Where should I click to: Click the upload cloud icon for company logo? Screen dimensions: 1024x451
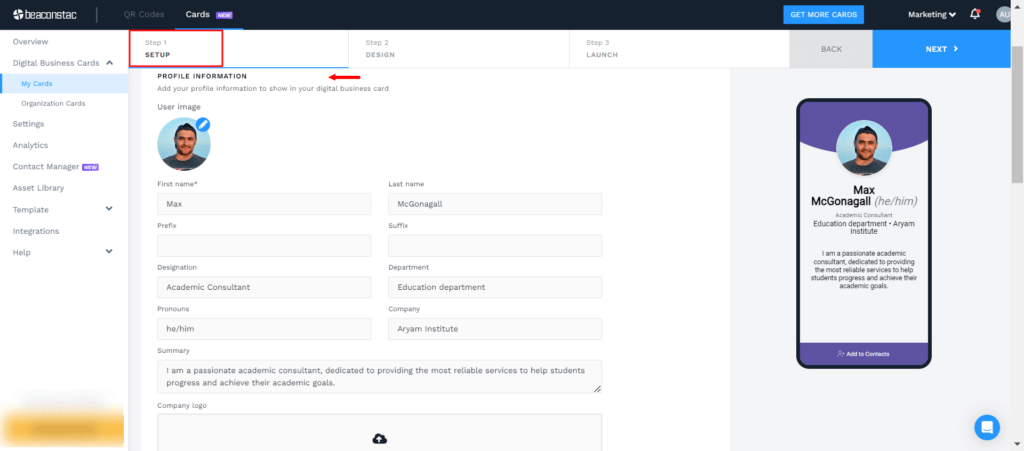click(379, 439)
